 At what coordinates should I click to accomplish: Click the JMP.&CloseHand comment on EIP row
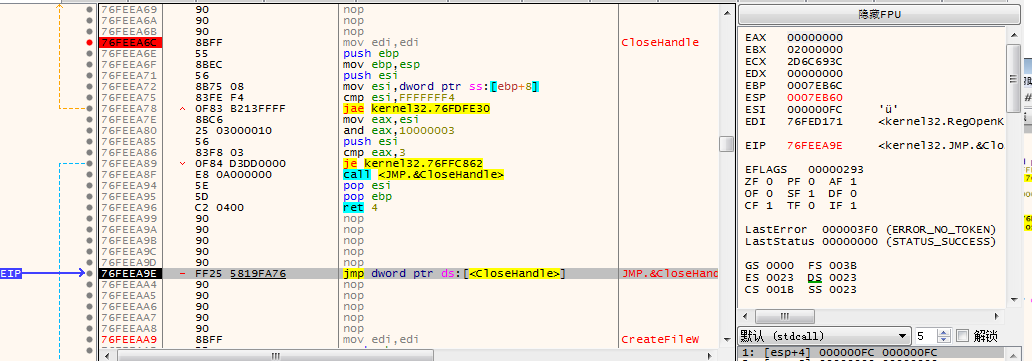coord(670,273)
